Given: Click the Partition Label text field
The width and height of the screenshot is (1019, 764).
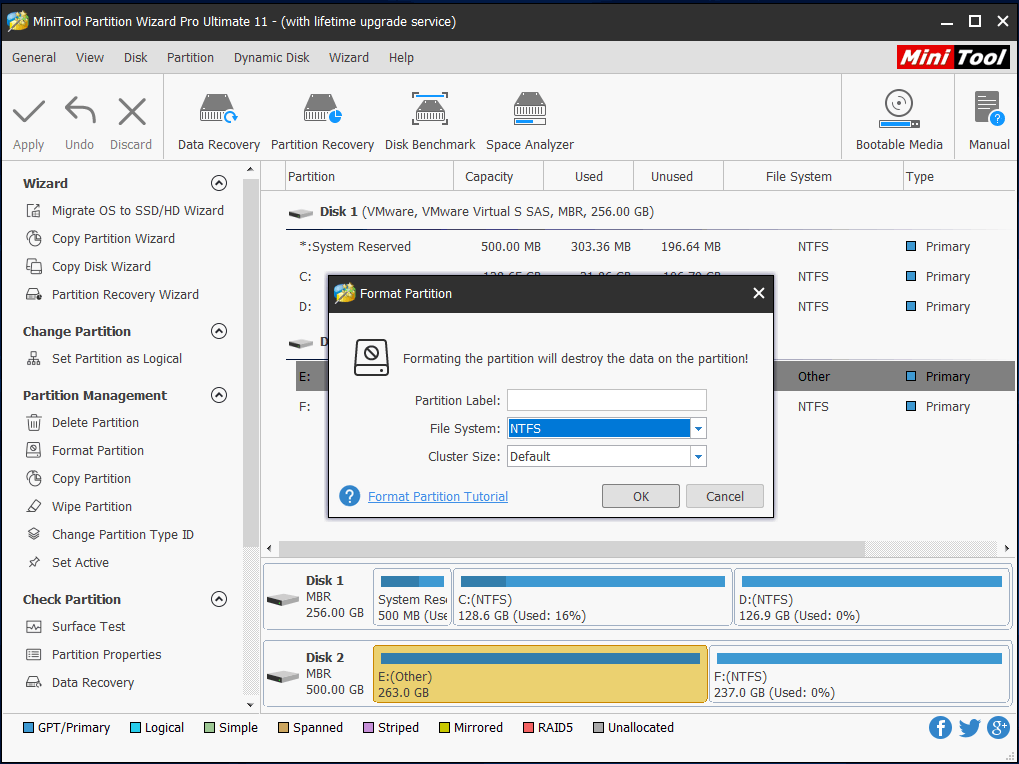Looking at the screenshot, I should point(606,400).
